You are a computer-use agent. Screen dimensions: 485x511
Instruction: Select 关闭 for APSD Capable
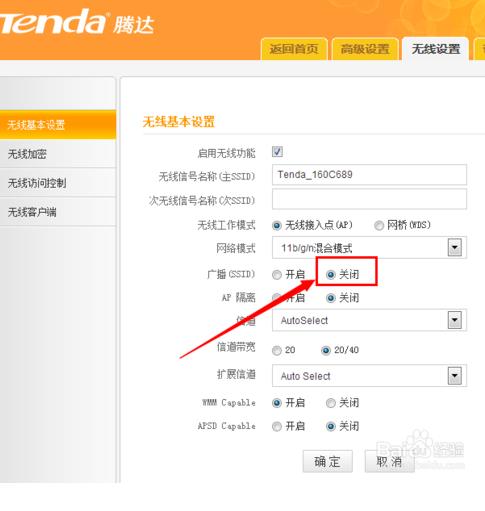click(x=330, y=426)
